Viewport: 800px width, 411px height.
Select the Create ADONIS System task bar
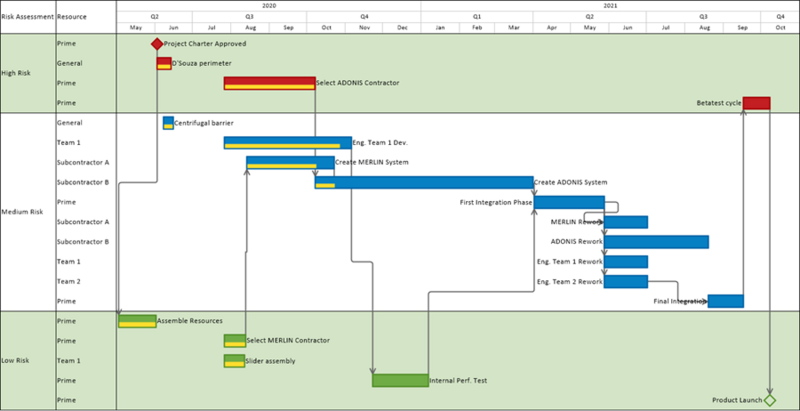click(x=424, y=183)
